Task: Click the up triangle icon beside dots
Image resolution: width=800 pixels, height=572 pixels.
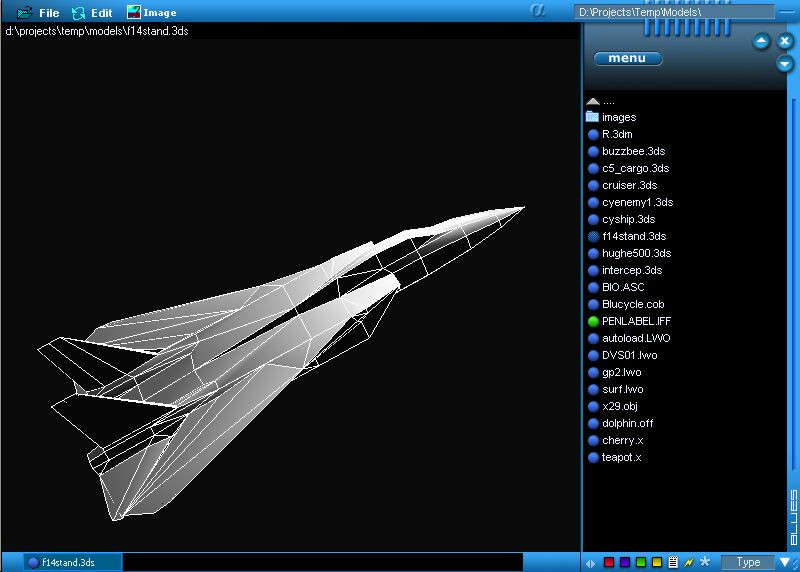Action: click(x=593, y=101)
